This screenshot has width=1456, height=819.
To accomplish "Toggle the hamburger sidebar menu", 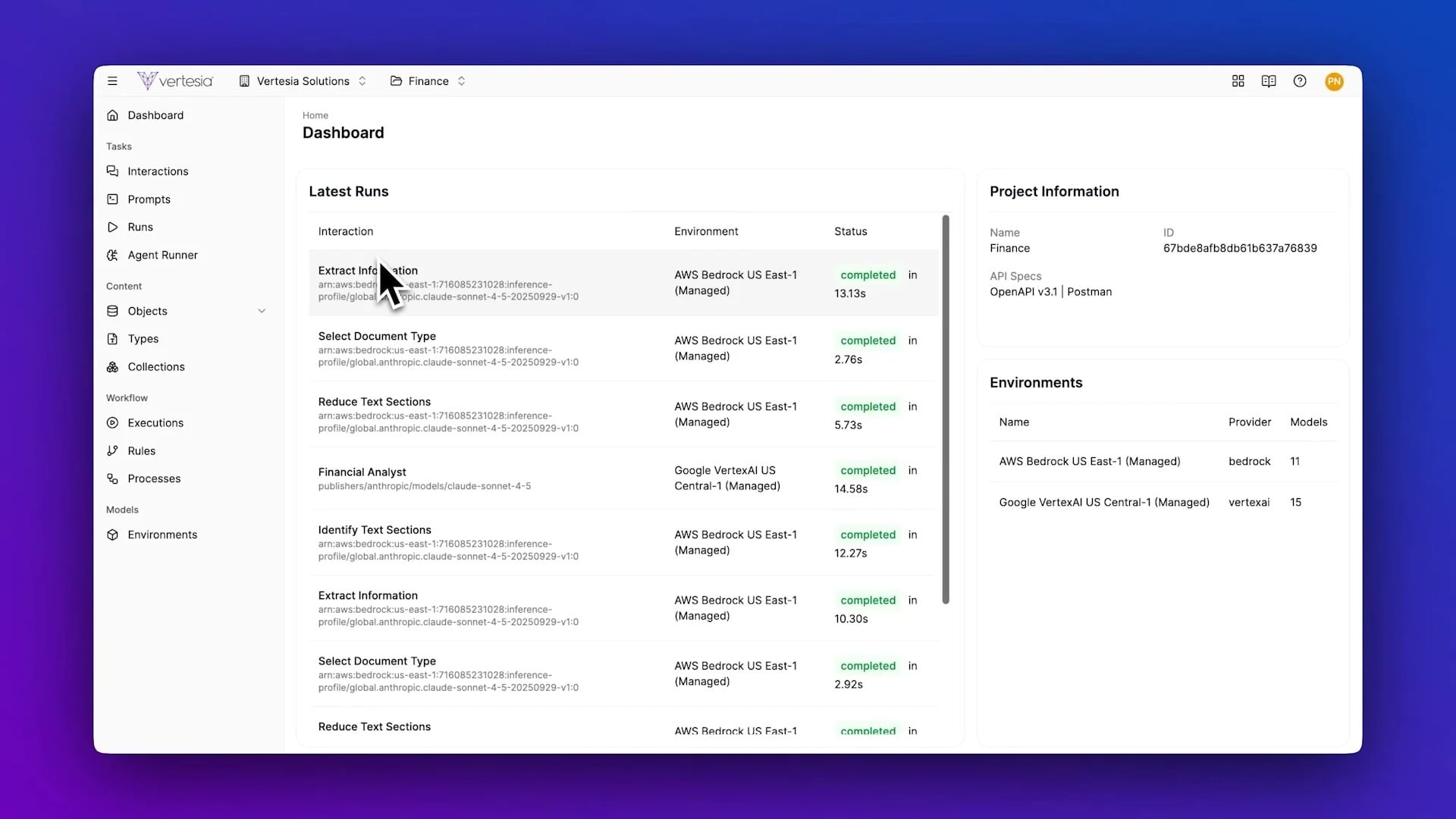I will (112, 81).
